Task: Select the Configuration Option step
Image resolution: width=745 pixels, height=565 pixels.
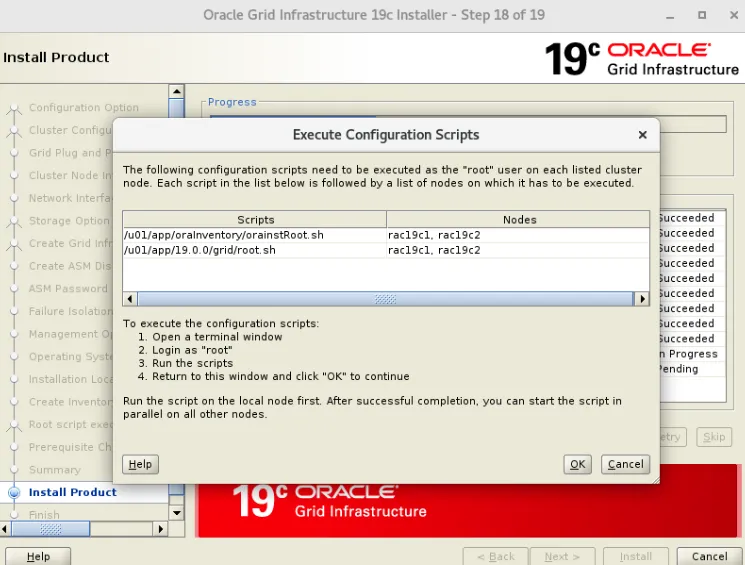Action: [x=84, y=108]
